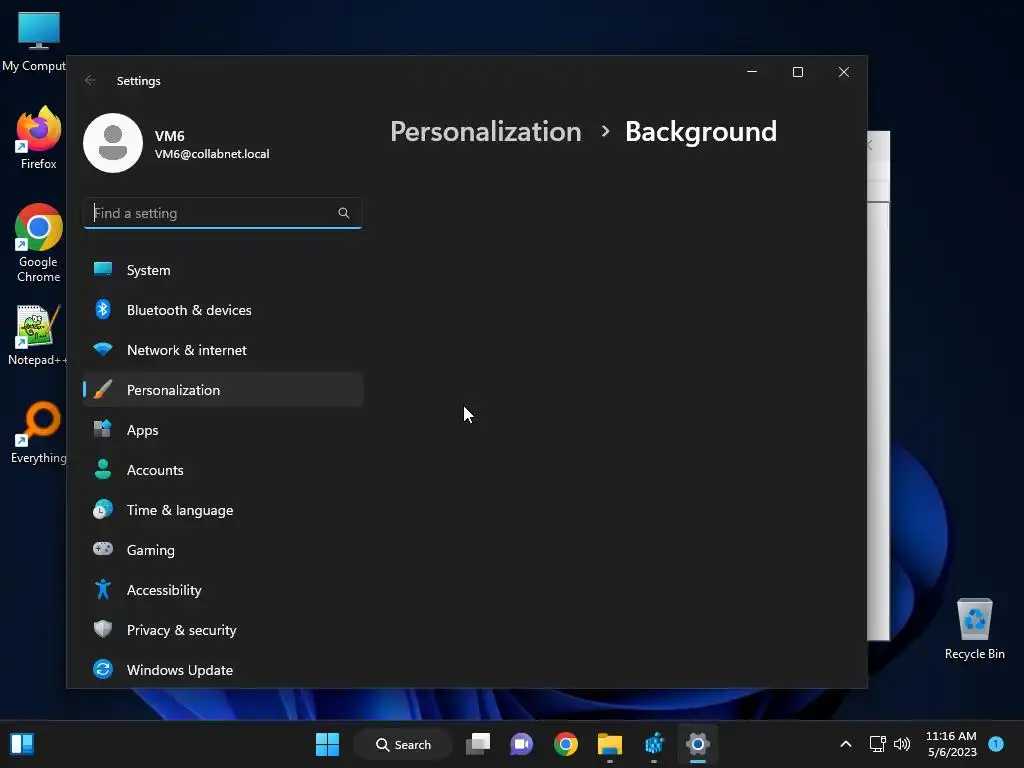1024x768 pixels.
Task: Click the magnifier icon in settings search
Action: point(344,213)
